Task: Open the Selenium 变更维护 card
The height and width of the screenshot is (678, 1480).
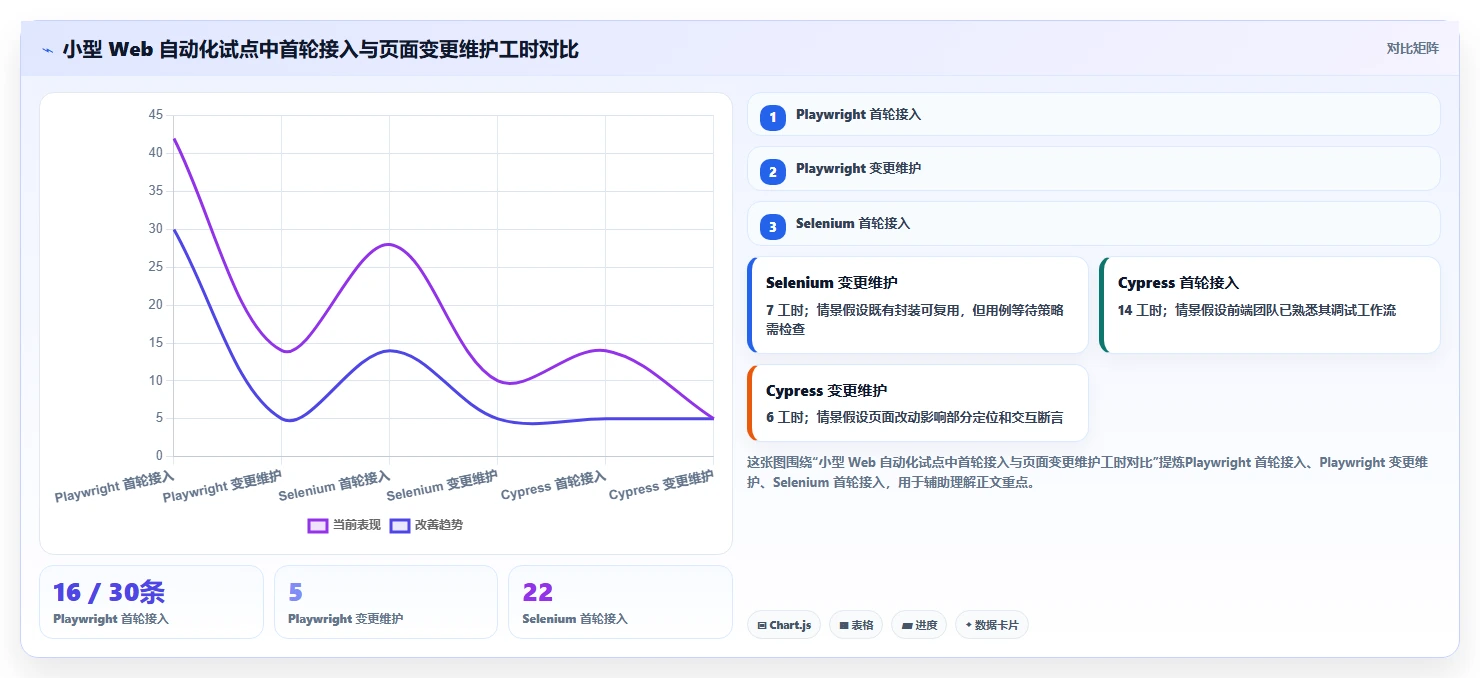Action: click(917, 305)
